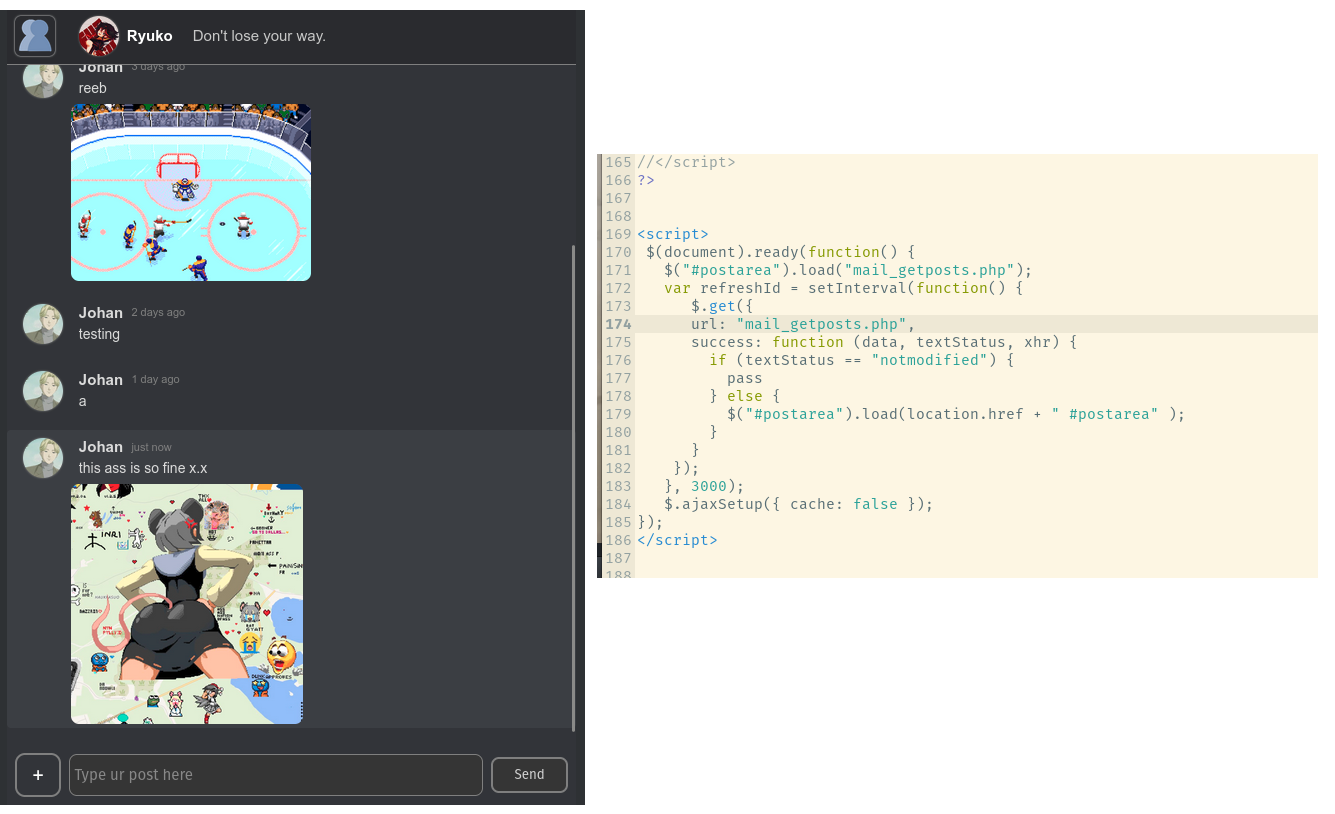This screenshot has height=814, width=1335.
Task: Click the Send button
Action: point(529,775)
